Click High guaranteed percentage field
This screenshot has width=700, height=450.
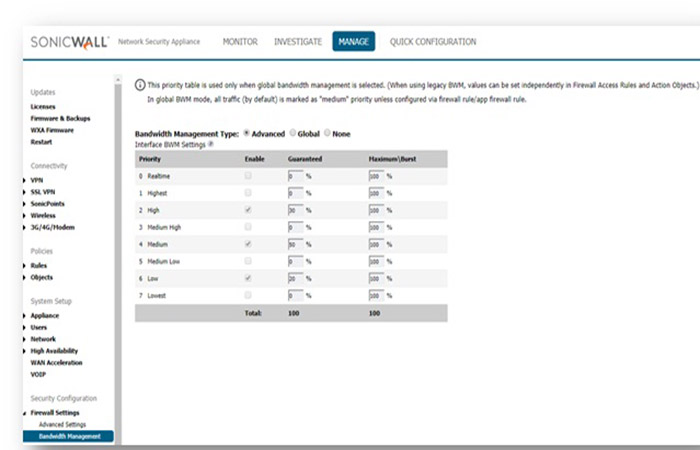tap(296, 210)
